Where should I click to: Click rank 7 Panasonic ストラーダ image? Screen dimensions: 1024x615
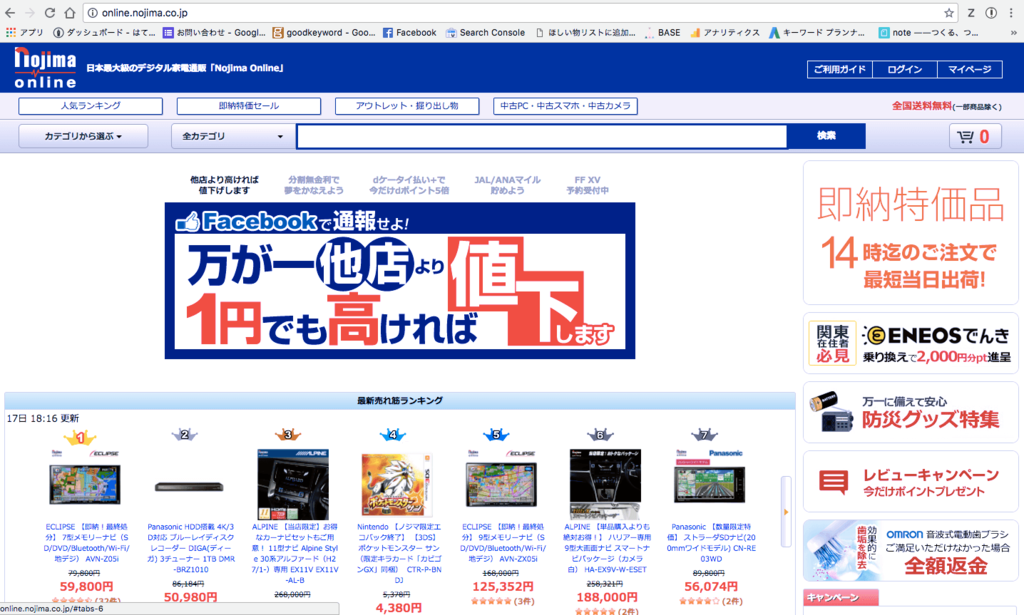709,484
